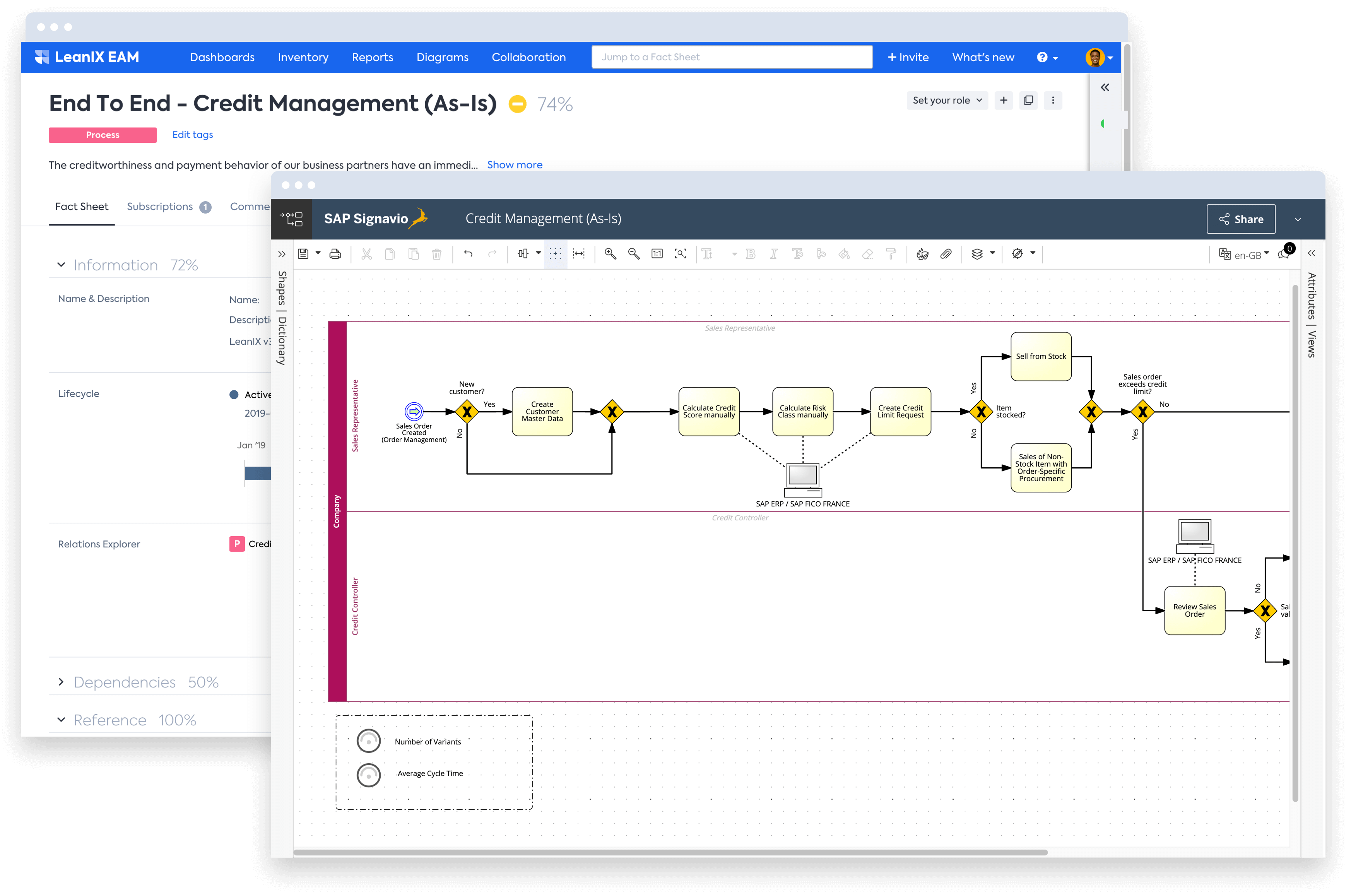Expand the Dependencies section
The width and height of the screenshot is (1351, 896).
tap(61, 682)
